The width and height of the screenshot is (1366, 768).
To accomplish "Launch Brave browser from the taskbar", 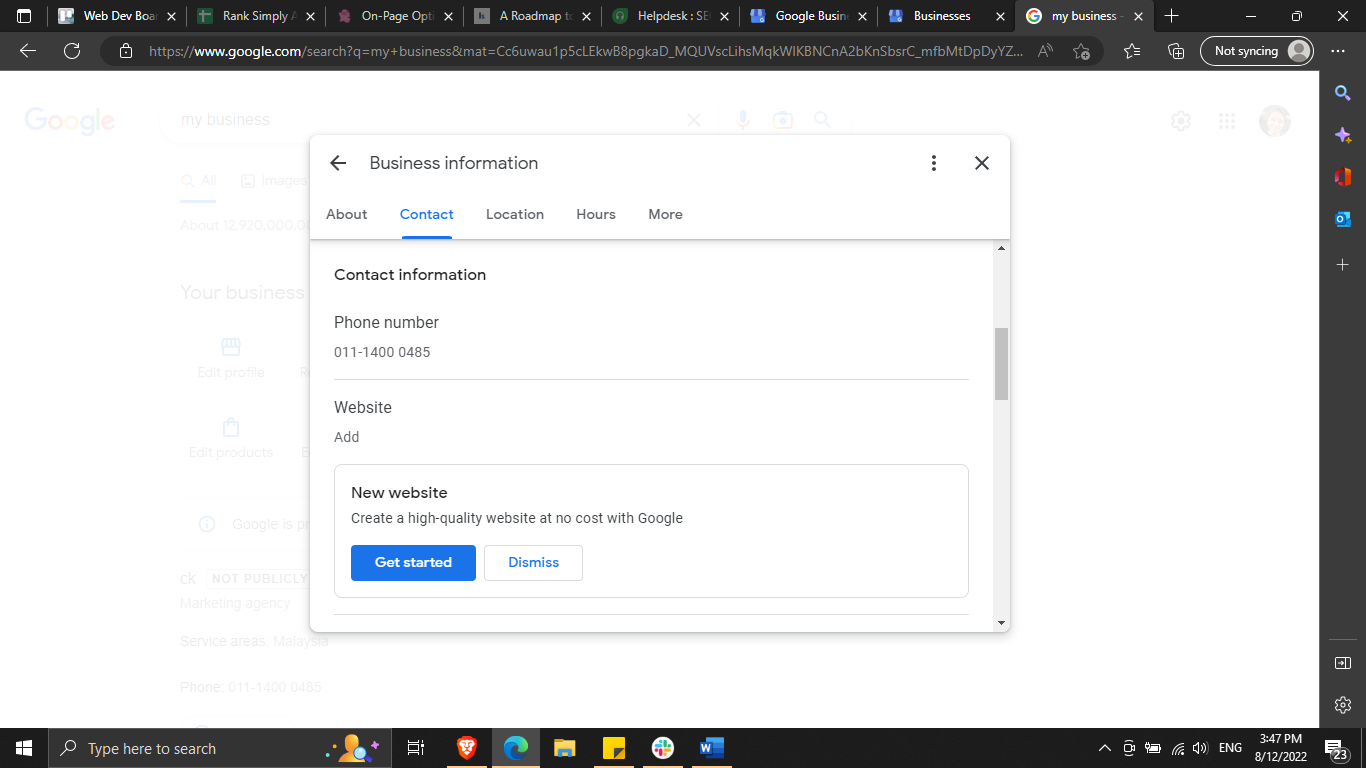I will pyautogui.click(x=467, y=748).
